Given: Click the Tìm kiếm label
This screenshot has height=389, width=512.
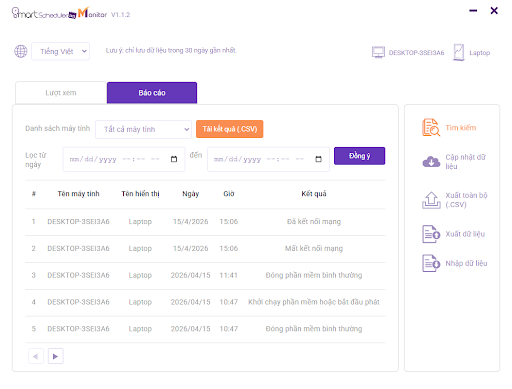Looking at the screenshot, I should pos(461,128).
